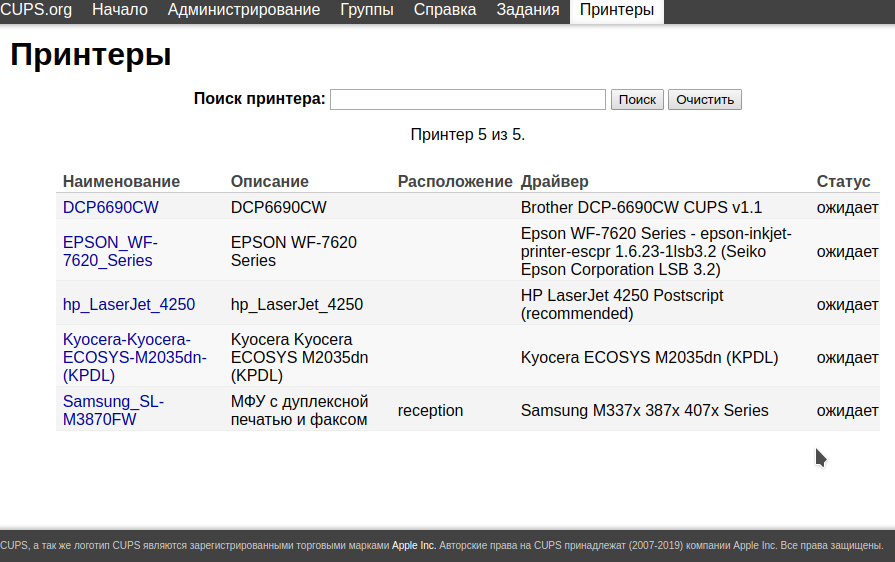Open the EPSON_WF-7620_Series printer link
Screen dimensions: 895x562
tap(110, 251)
